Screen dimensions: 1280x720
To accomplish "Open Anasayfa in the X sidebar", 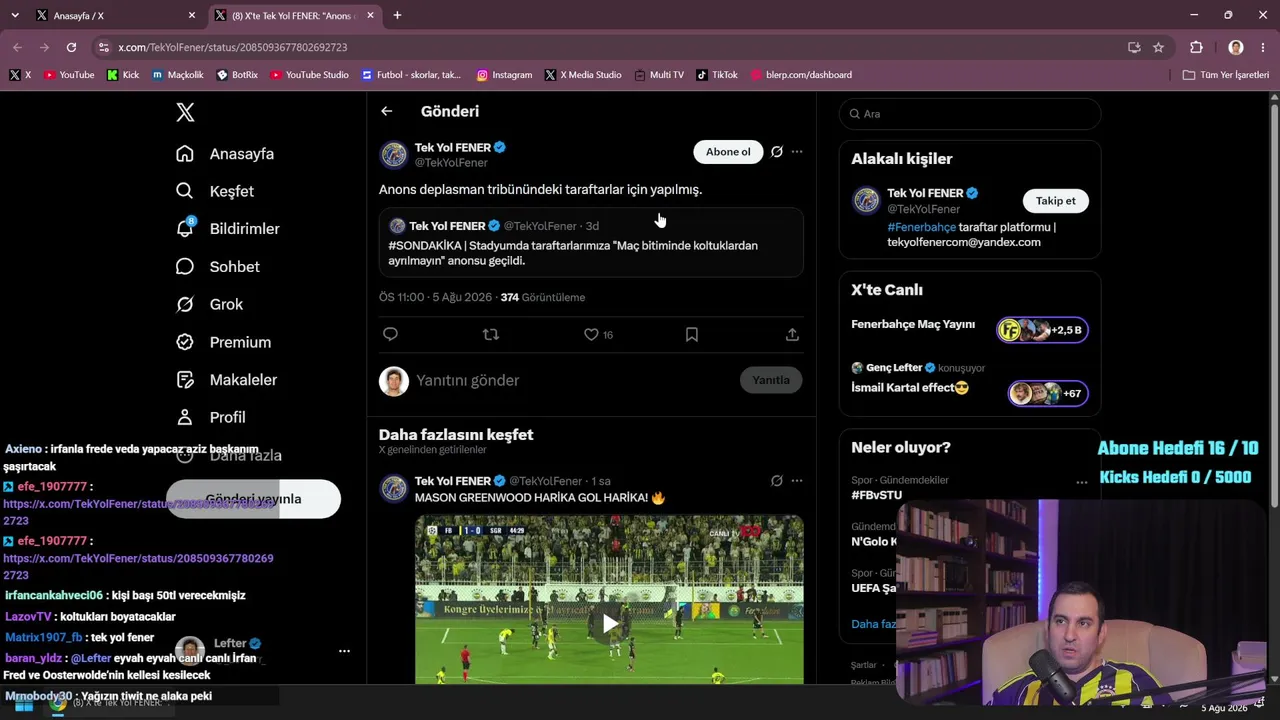I will tap(225, 154).
